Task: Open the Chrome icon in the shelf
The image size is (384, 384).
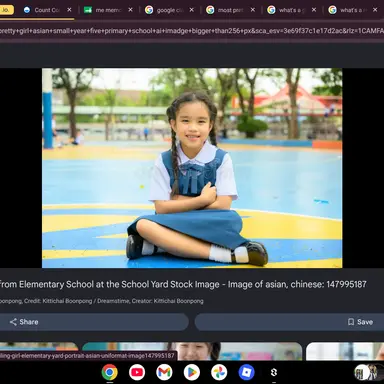Action: [110, 372]
